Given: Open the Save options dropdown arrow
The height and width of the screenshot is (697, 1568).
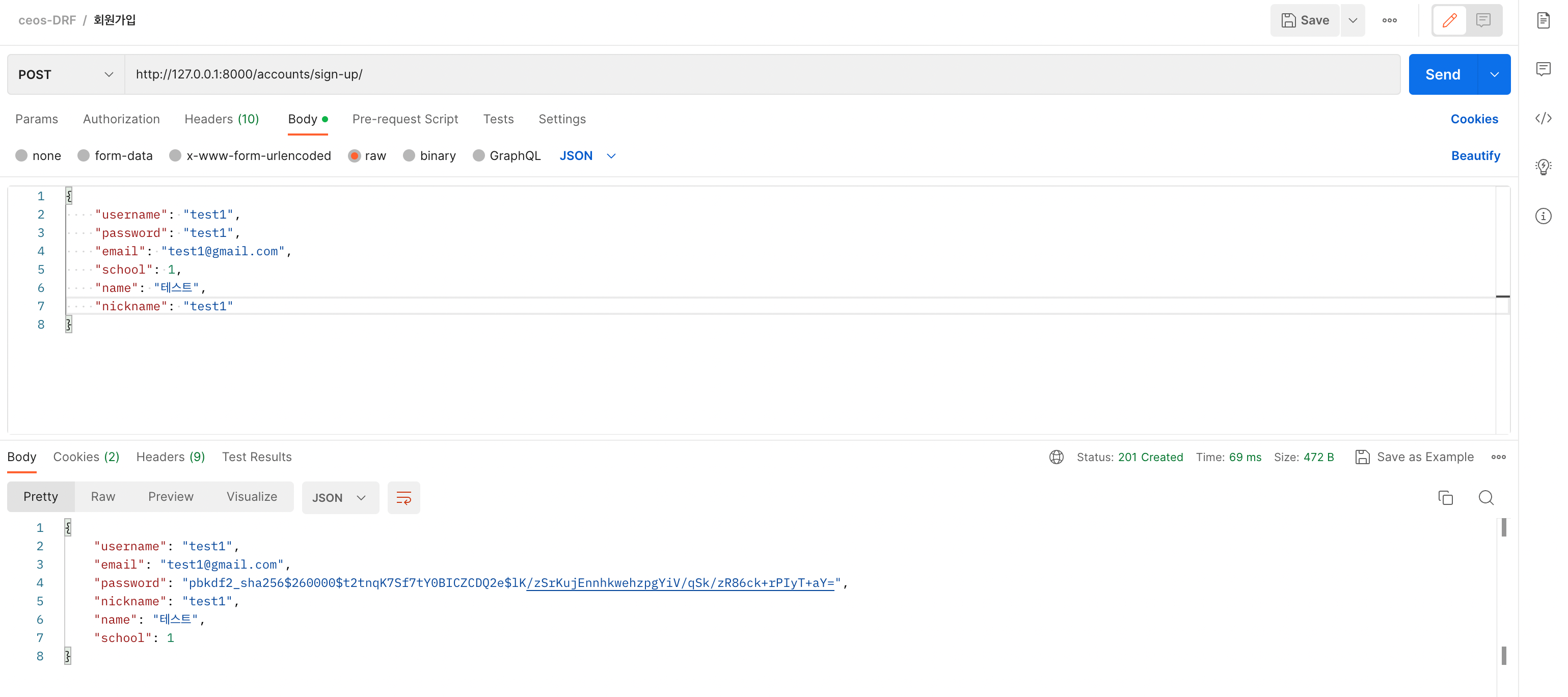Looking at the screenshot, I should [x=1353, y=20].
